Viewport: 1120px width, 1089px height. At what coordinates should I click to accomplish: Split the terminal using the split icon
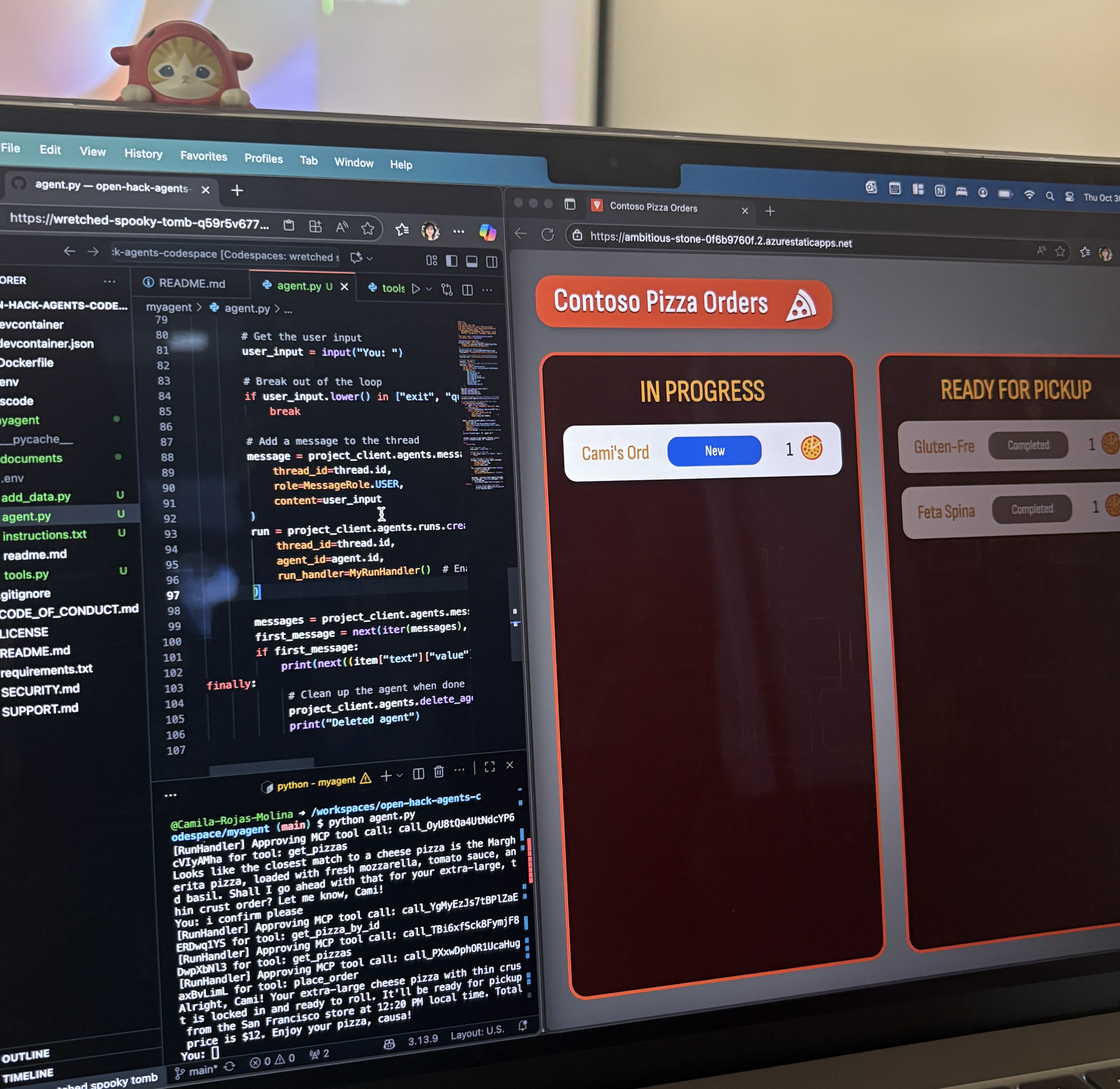click(x=419, y=773)
